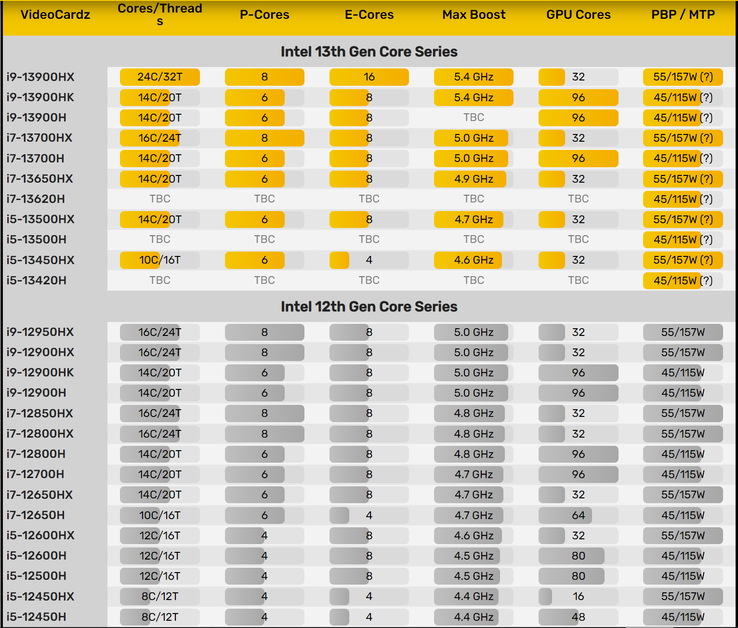Image resolution: width=738 pixels, height=628 pixels.
Task: Click the i9-12900H row label
Action: [36, 393]
